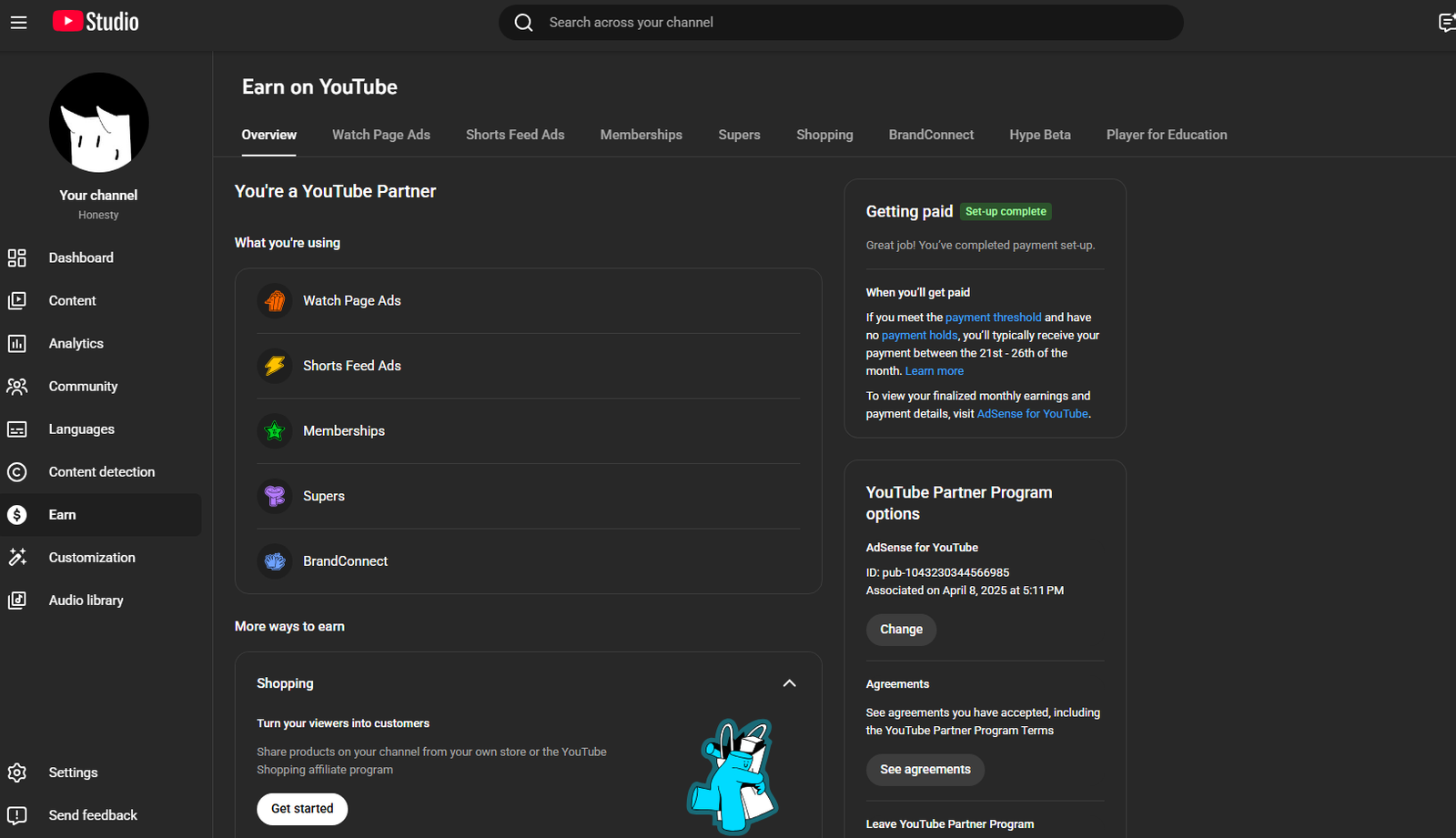Click the Earn dollar sign icon
Image resolution: width=1456 pixels, height=838 pixels.
(17, 514)
